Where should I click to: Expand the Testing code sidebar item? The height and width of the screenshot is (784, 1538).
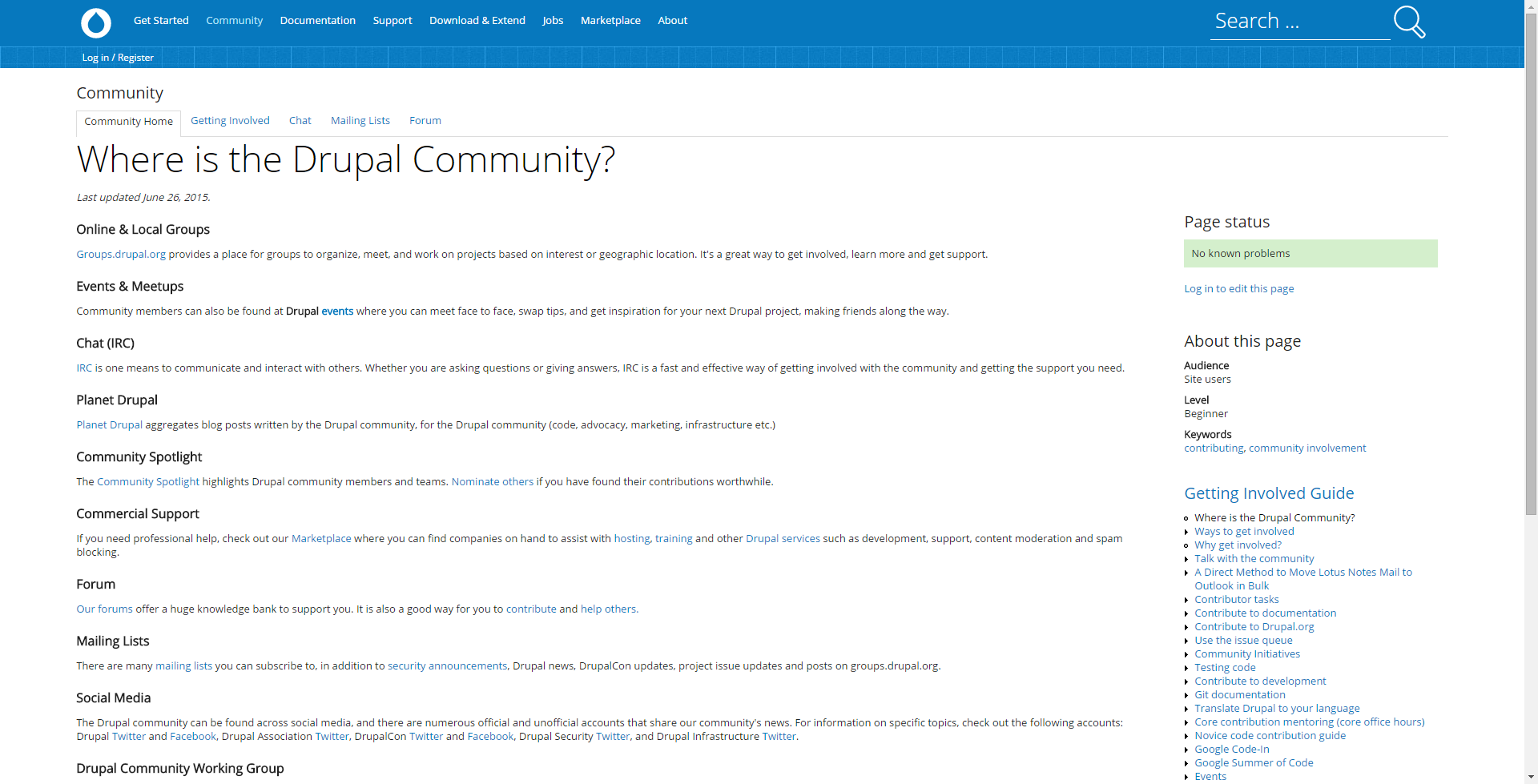[1224, 667]
